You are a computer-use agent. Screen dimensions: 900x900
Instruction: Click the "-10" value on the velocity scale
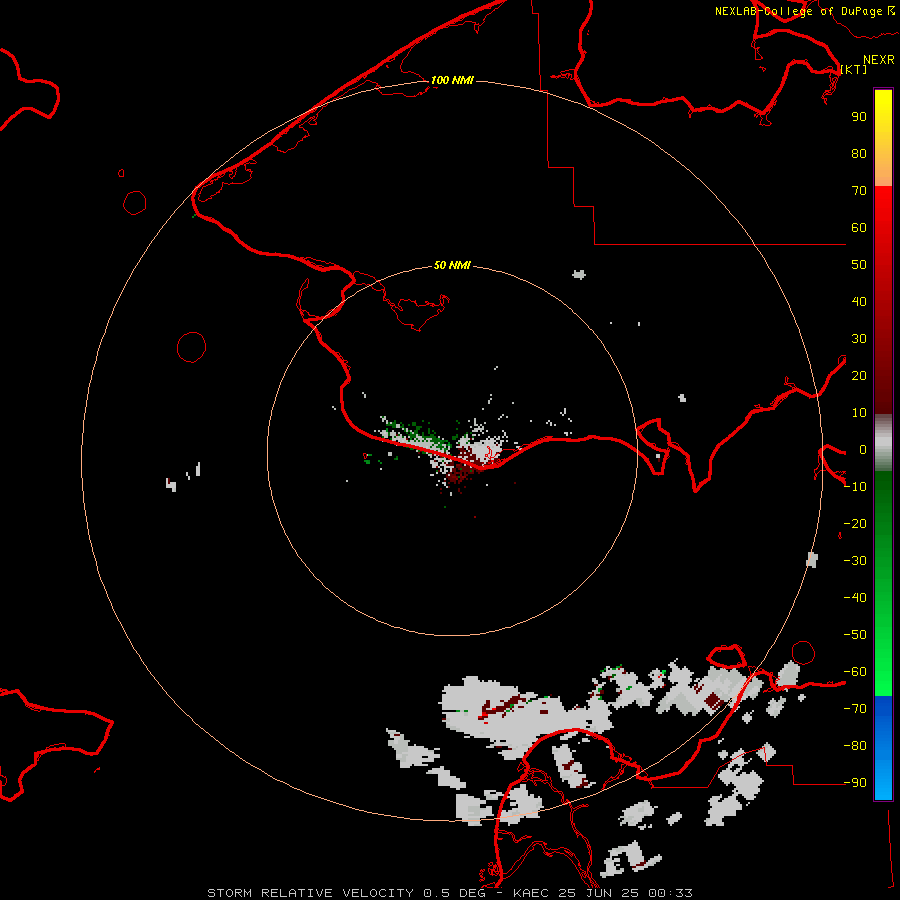[855, 487]
